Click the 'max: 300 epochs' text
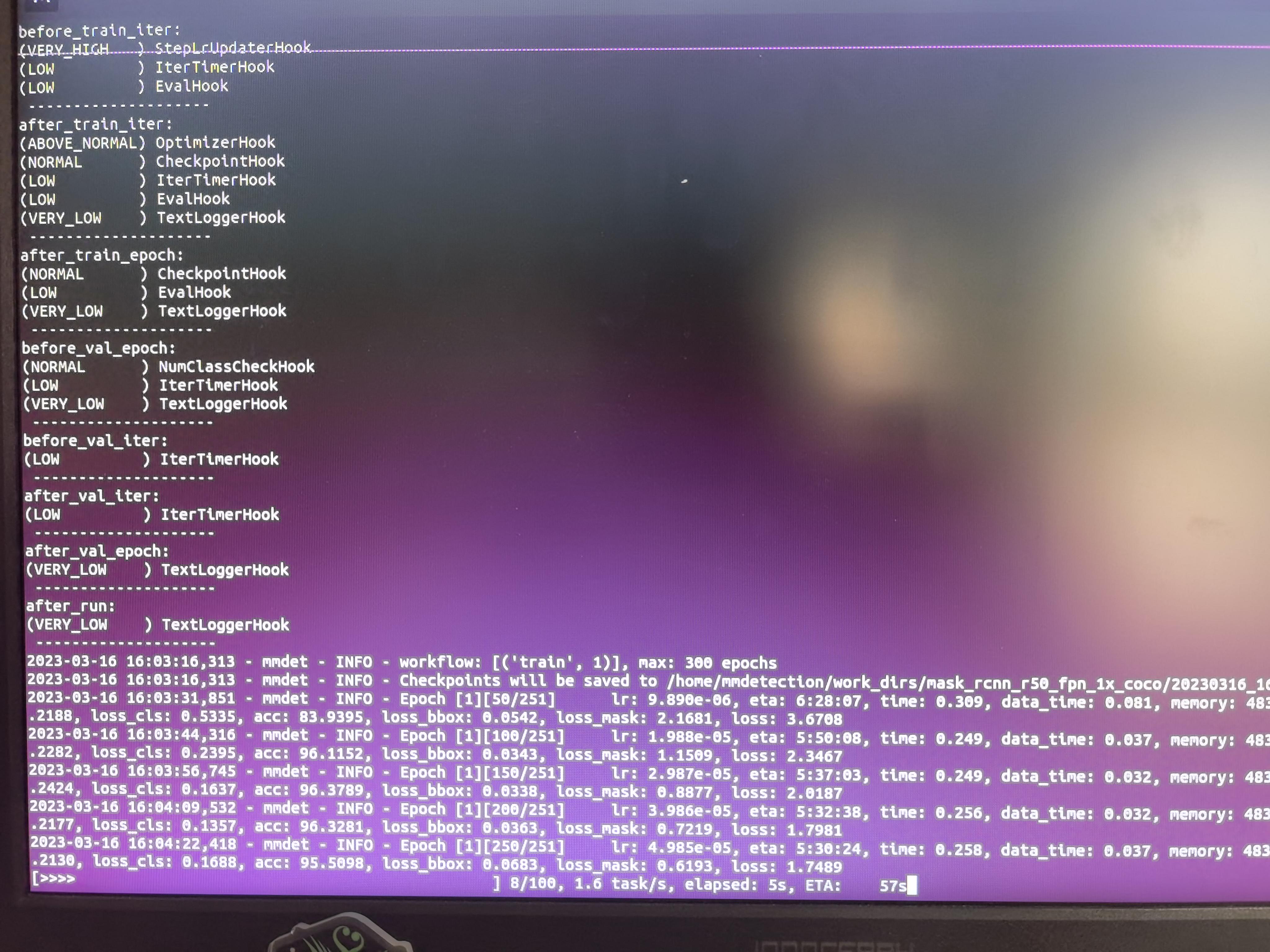1270x952 pixels. pyautogui.click(x=708, y=663)
